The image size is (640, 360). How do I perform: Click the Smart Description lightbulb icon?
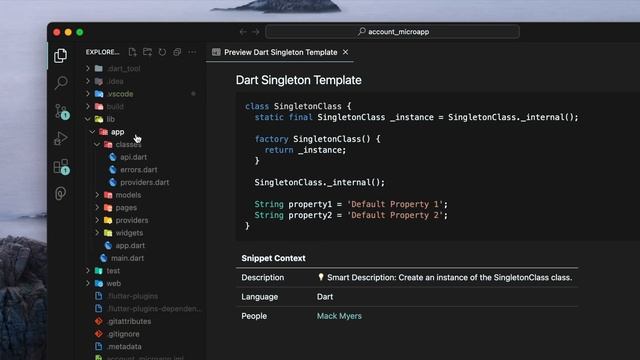tap(321, 277)
